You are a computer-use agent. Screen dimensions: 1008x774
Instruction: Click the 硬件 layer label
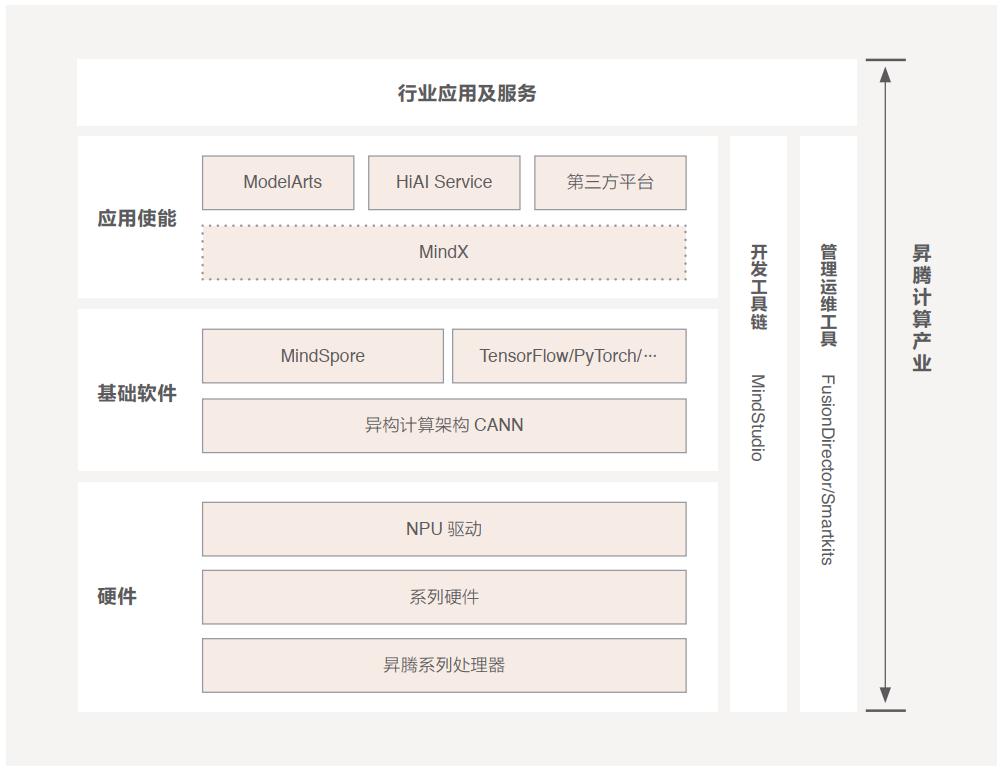(117, 597)
